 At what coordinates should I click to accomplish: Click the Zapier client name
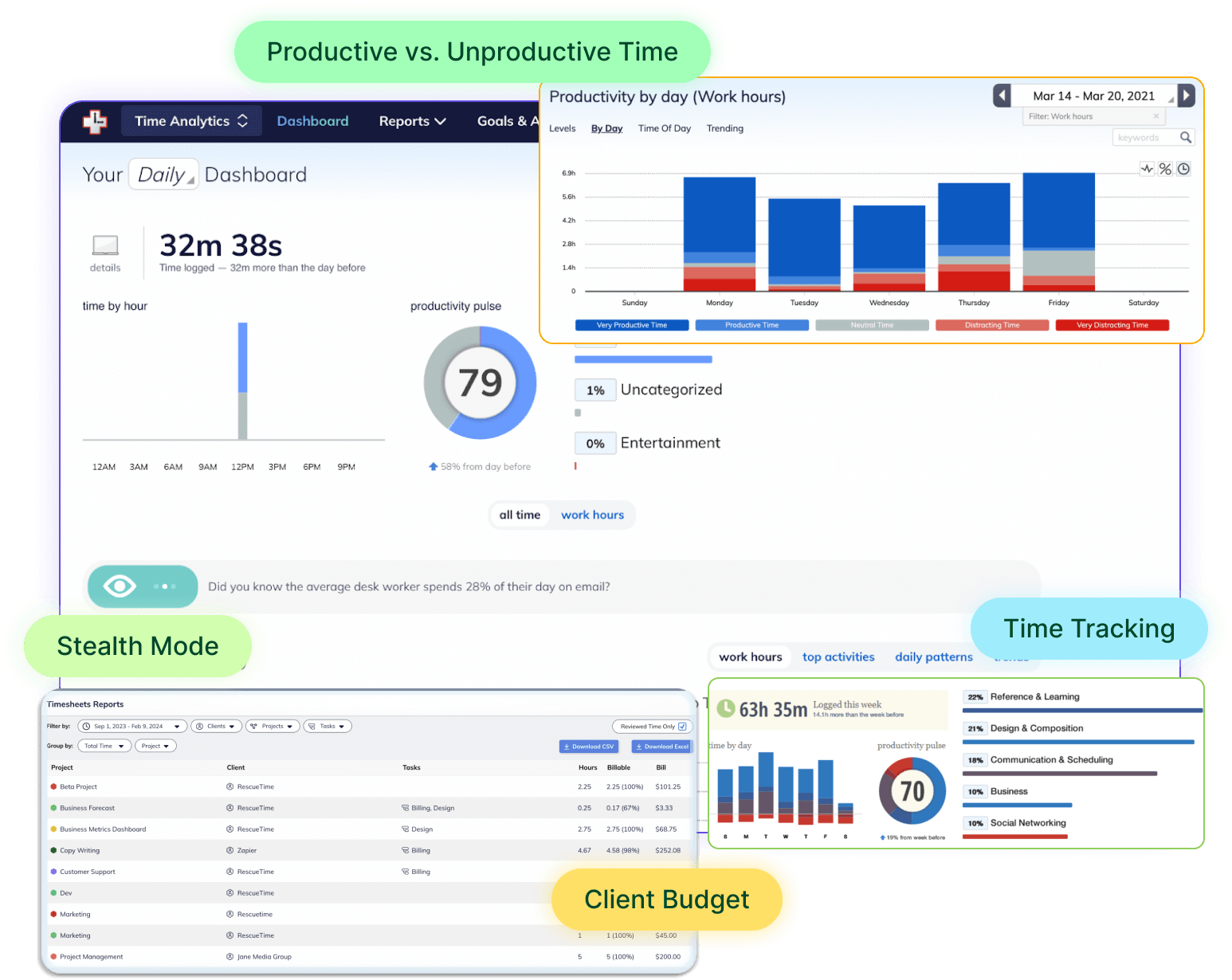(x=247, y=850)
